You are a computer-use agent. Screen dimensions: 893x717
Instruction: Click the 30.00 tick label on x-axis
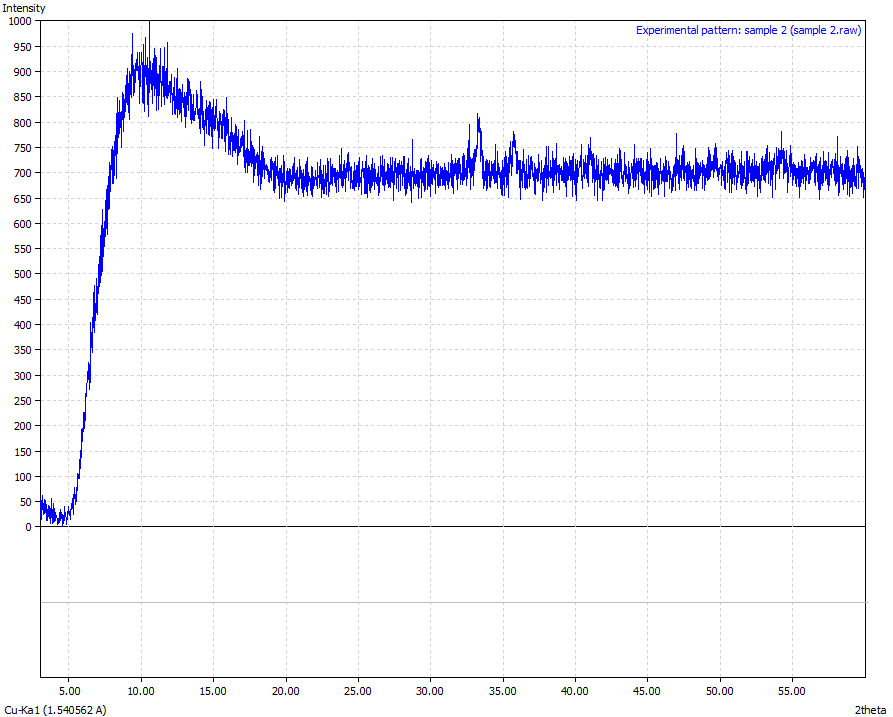(x=430, y=691)
